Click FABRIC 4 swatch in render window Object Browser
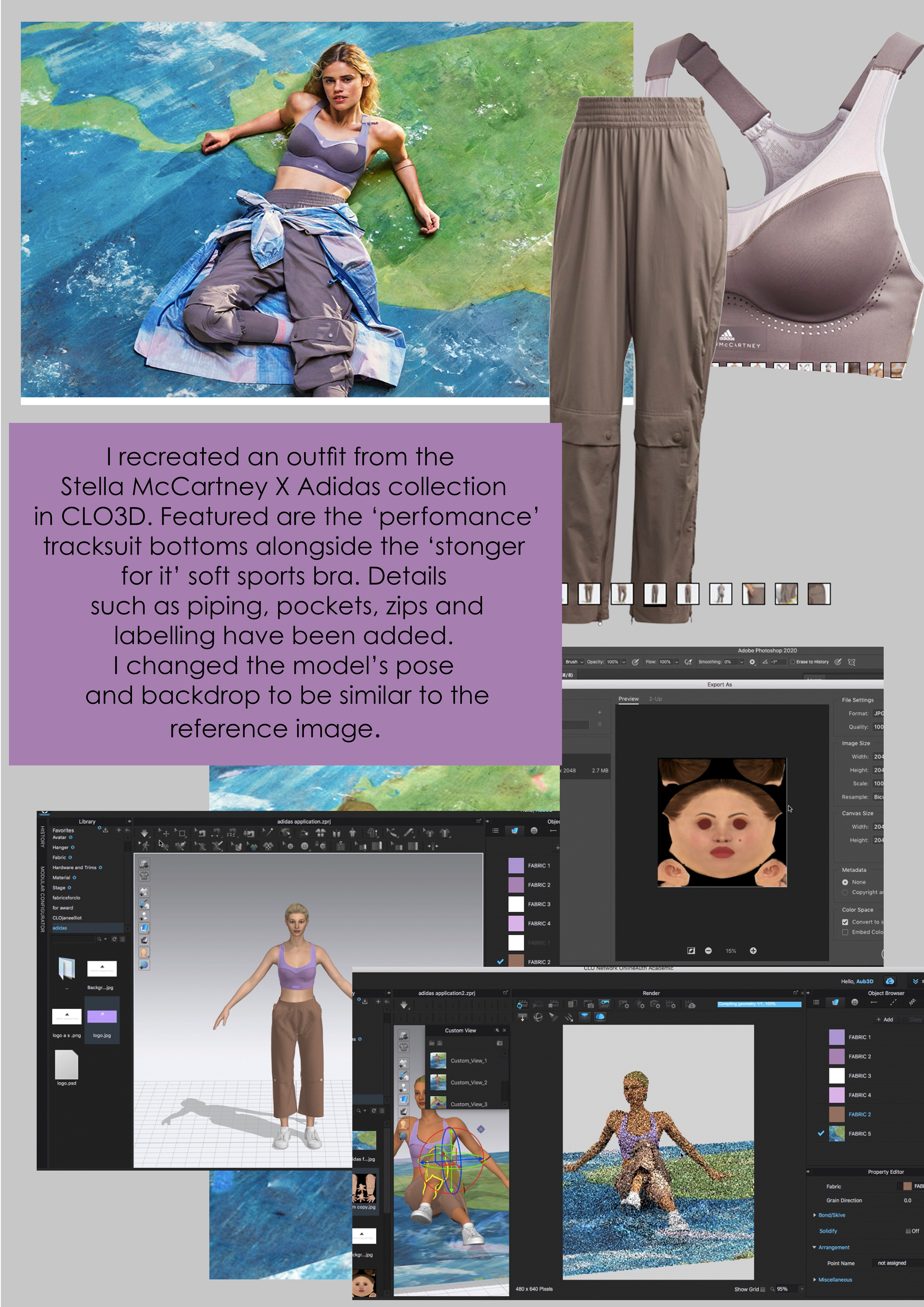The image size is (924, 1307). point(837,1095)
